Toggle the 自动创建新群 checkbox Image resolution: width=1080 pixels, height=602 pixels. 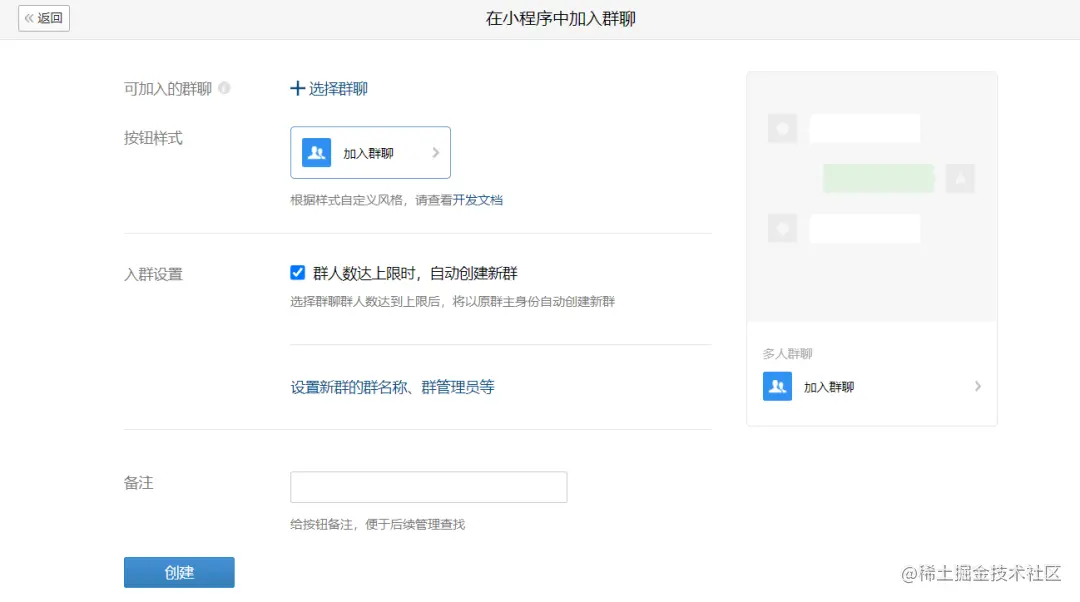click(x=298, y=273)
